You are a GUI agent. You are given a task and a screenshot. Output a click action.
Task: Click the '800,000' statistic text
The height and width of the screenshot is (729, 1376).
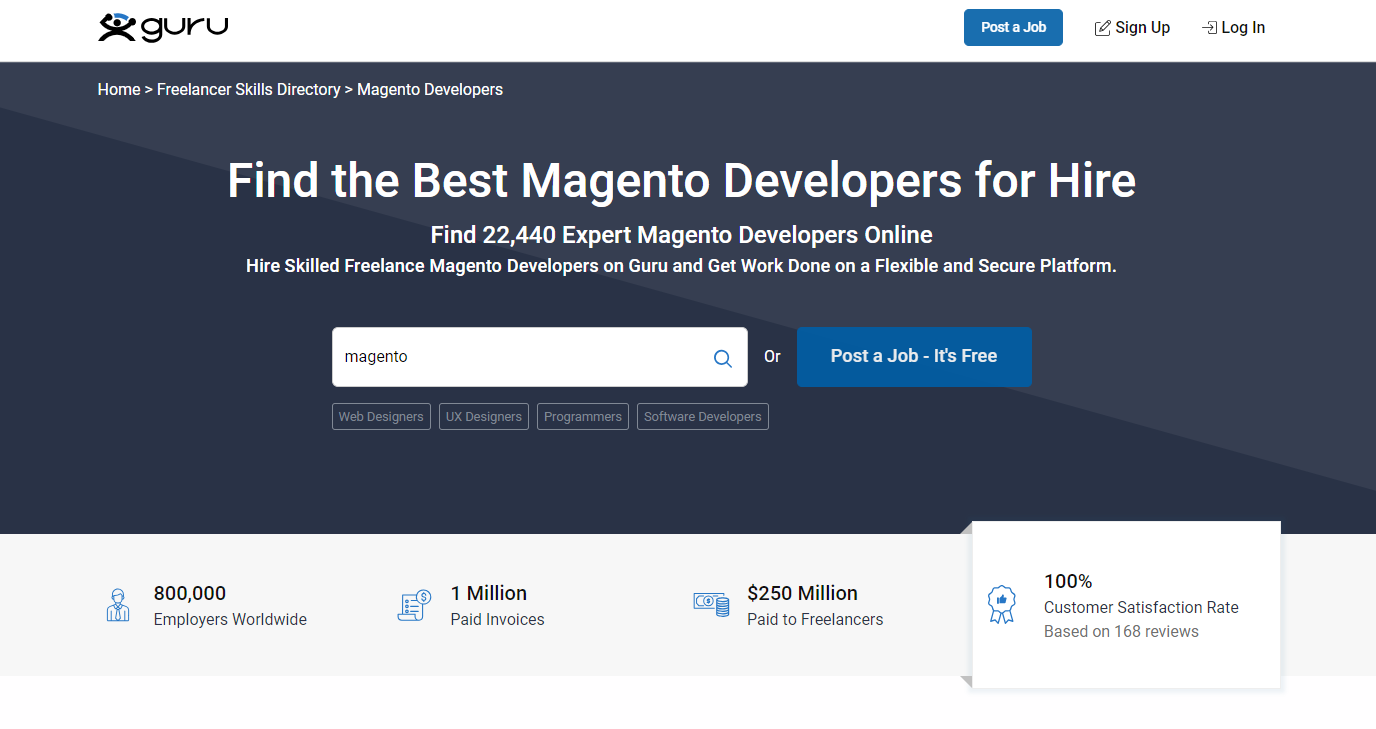tap(190, 593)
